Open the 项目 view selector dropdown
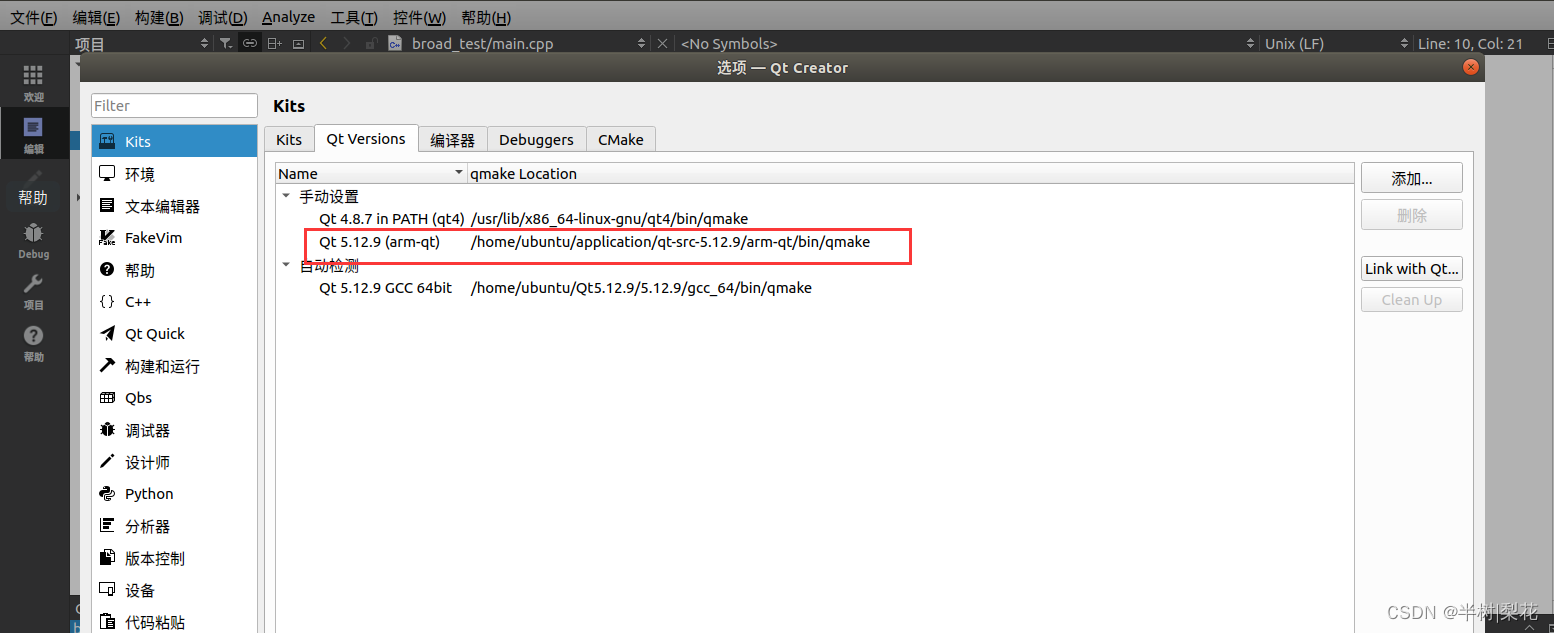 click(x=143, y=43)
